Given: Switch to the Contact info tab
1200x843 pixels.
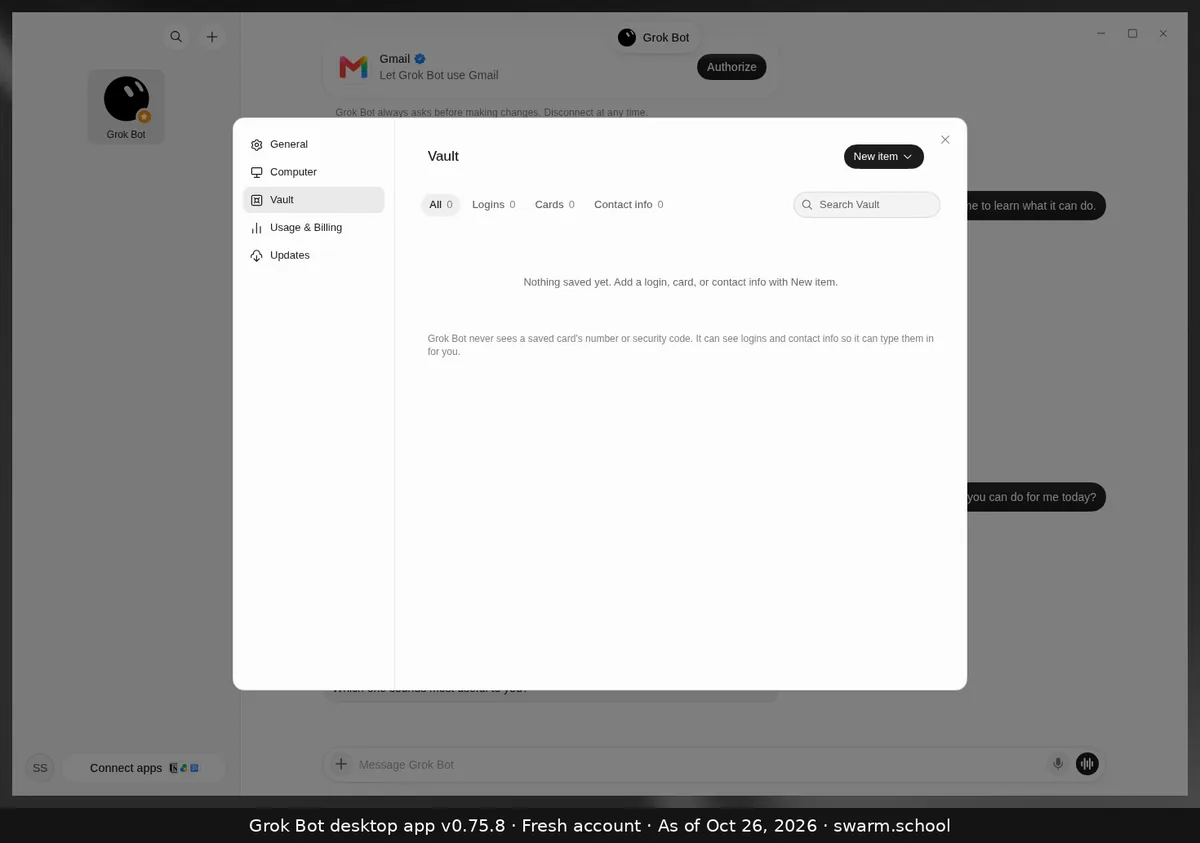Looking at the screenshot, I should click(x=628, y=204).
